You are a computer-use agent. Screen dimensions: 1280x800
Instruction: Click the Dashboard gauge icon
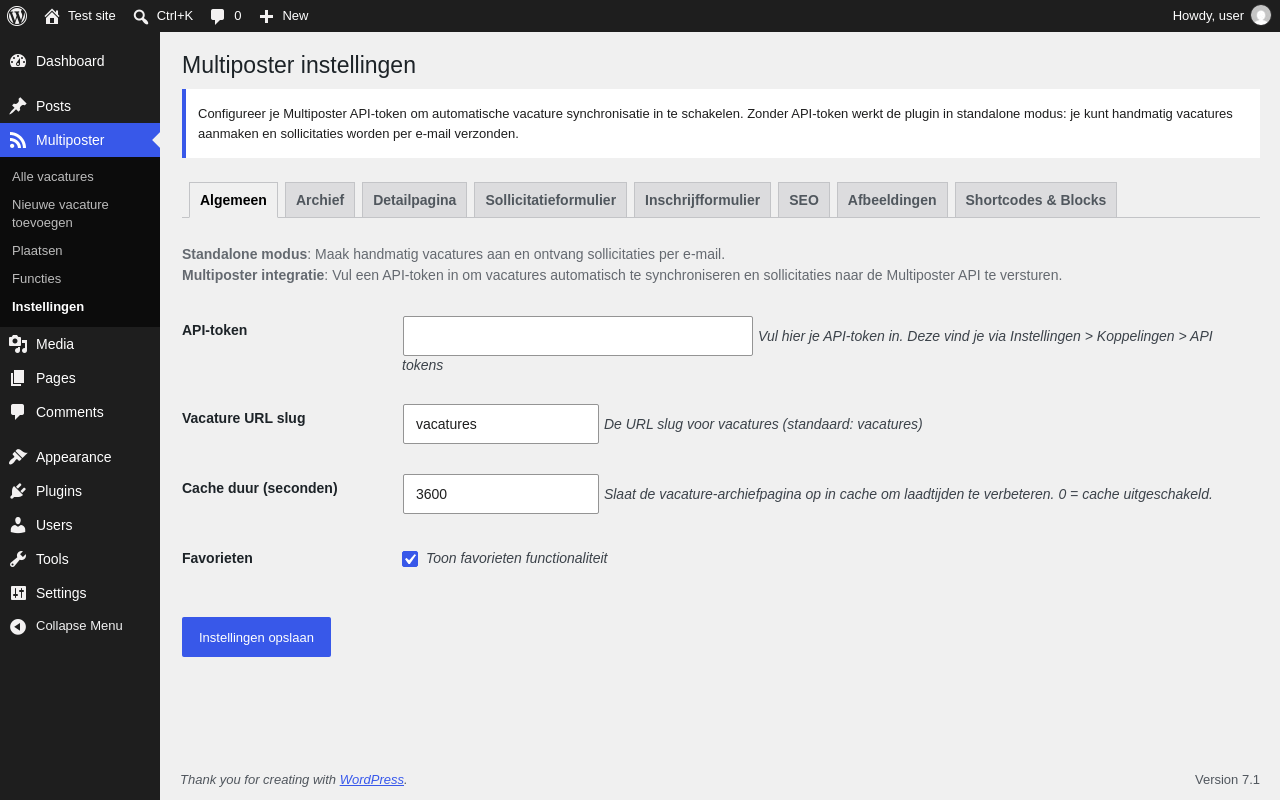coord(18,61)
